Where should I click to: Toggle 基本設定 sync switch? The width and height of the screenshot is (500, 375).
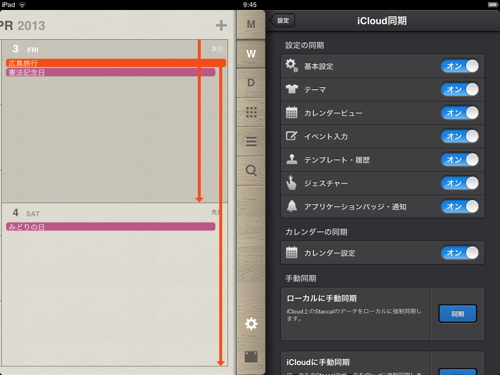point(460,66)
